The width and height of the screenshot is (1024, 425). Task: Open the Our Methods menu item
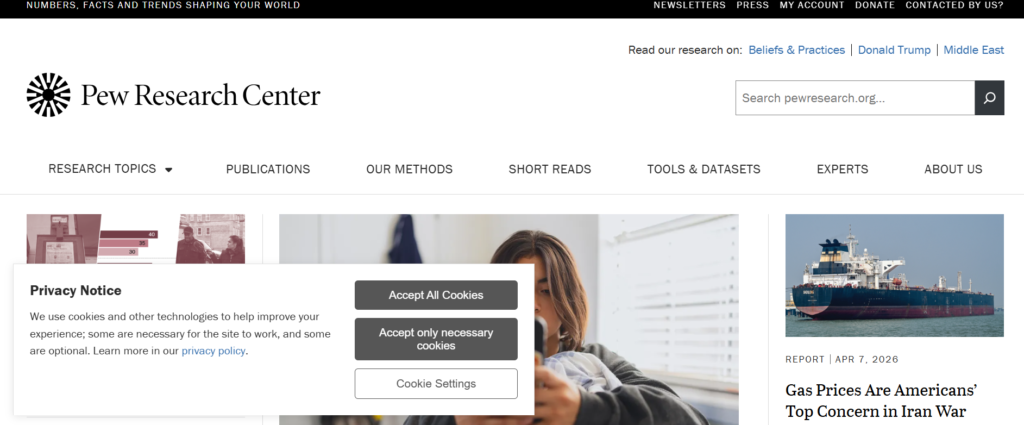409,169
